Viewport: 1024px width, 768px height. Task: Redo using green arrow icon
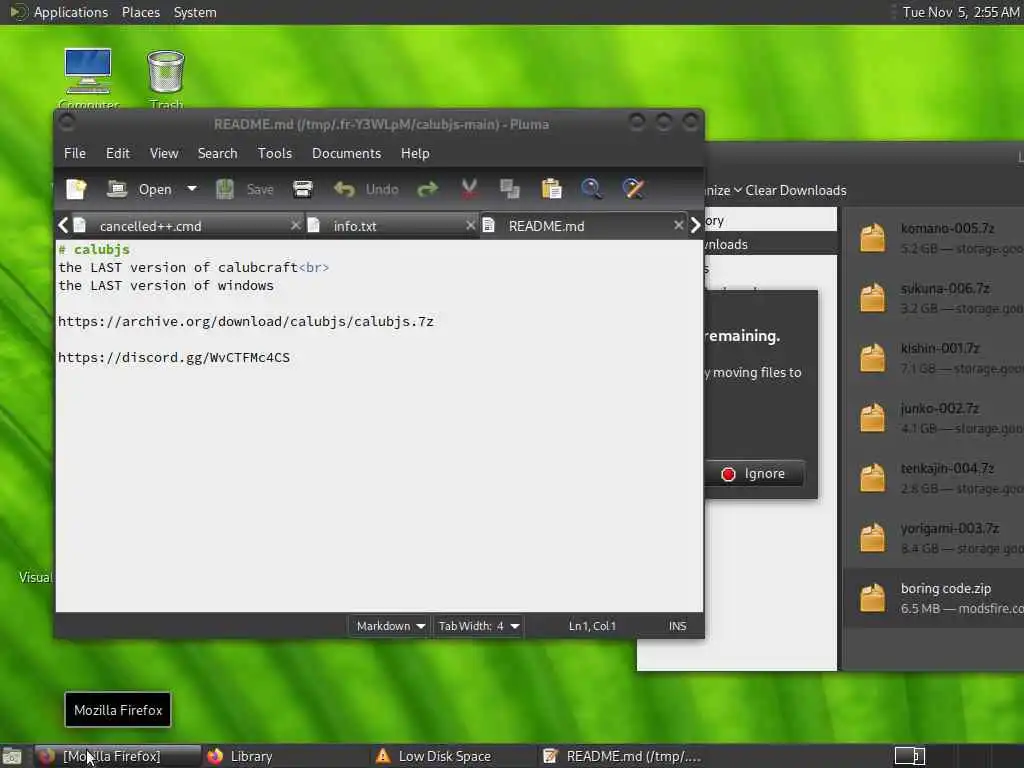point(427,189)
